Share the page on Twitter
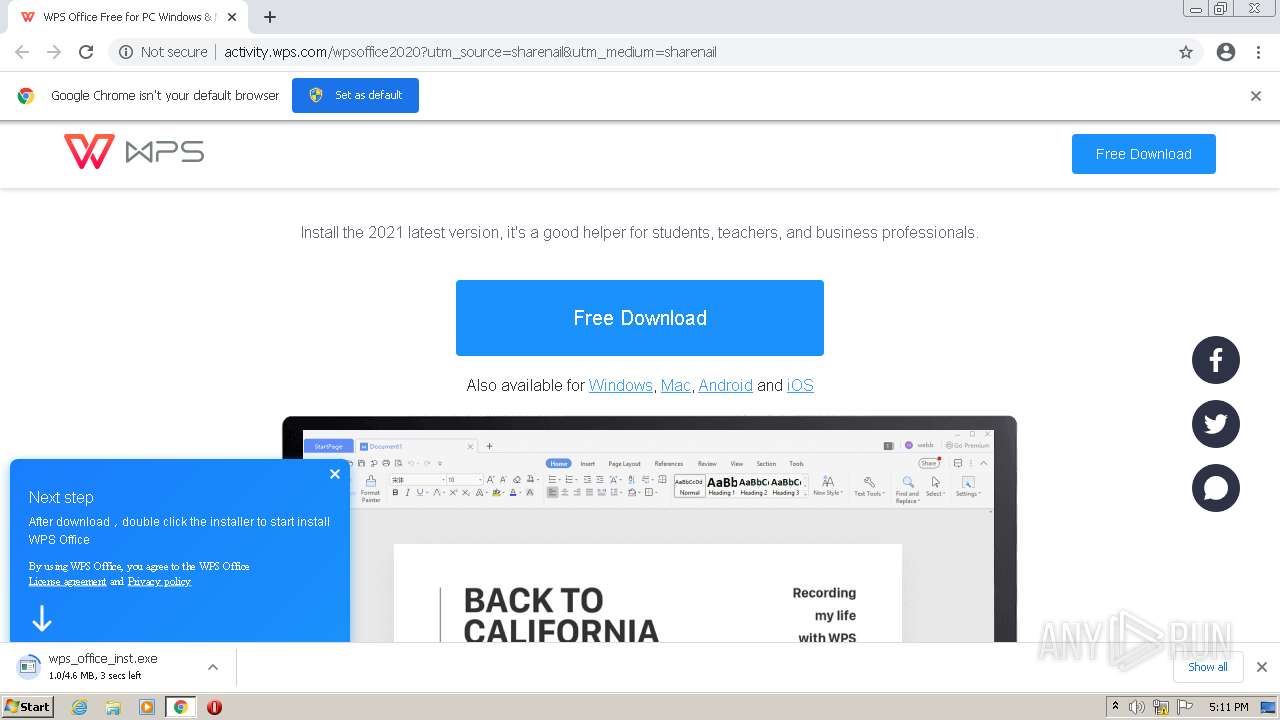The height and width of the screenshot is (720, 1280). point(1216,424)
